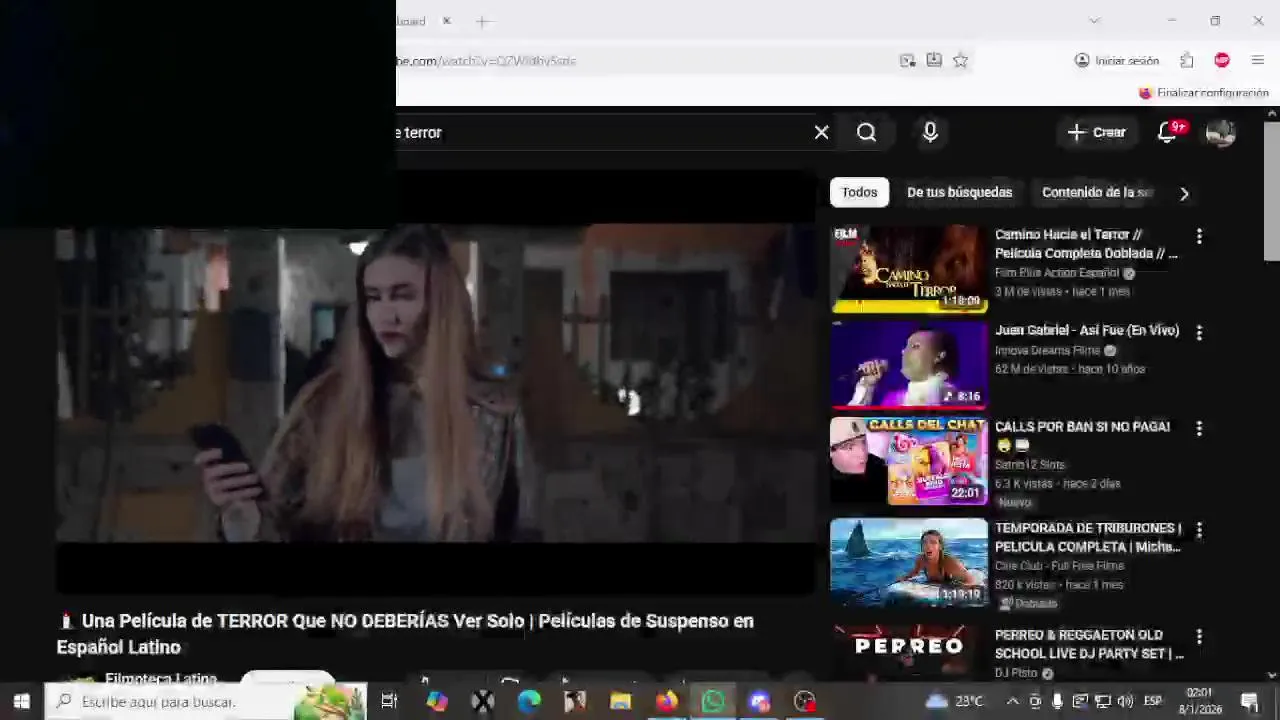
Task: Open options for CALLS POR BAN video
Action: coord(1199,428)
